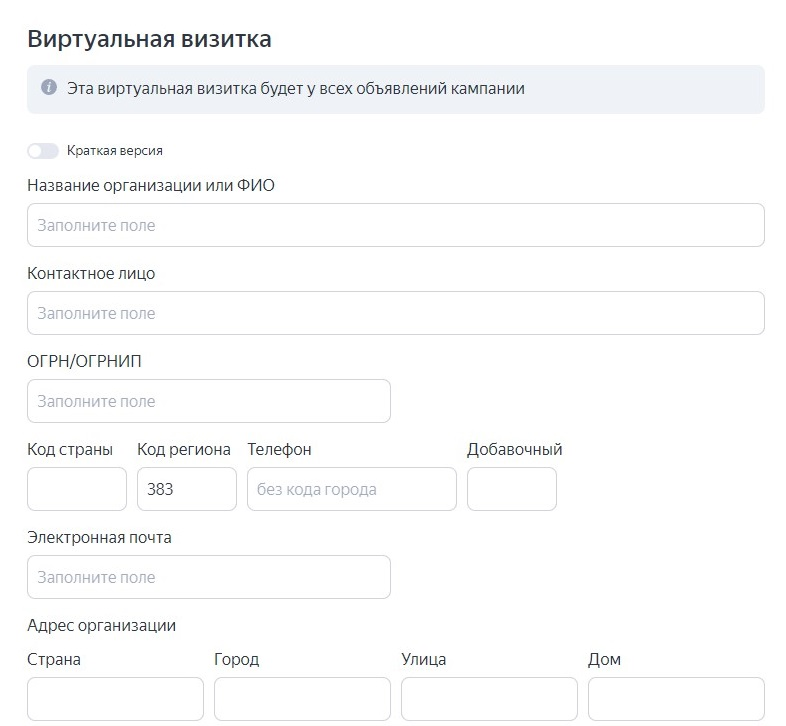Click into the Контактное лицо input
The height and width of the screenshot is (726, 786).
coord(396,313)
